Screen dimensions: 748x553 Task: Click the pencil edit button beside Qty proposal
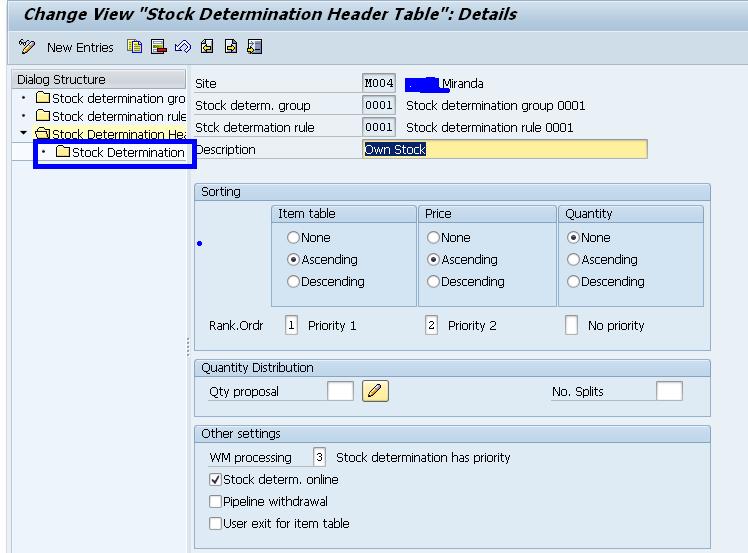pyautogui.click(x=375, y=391)
